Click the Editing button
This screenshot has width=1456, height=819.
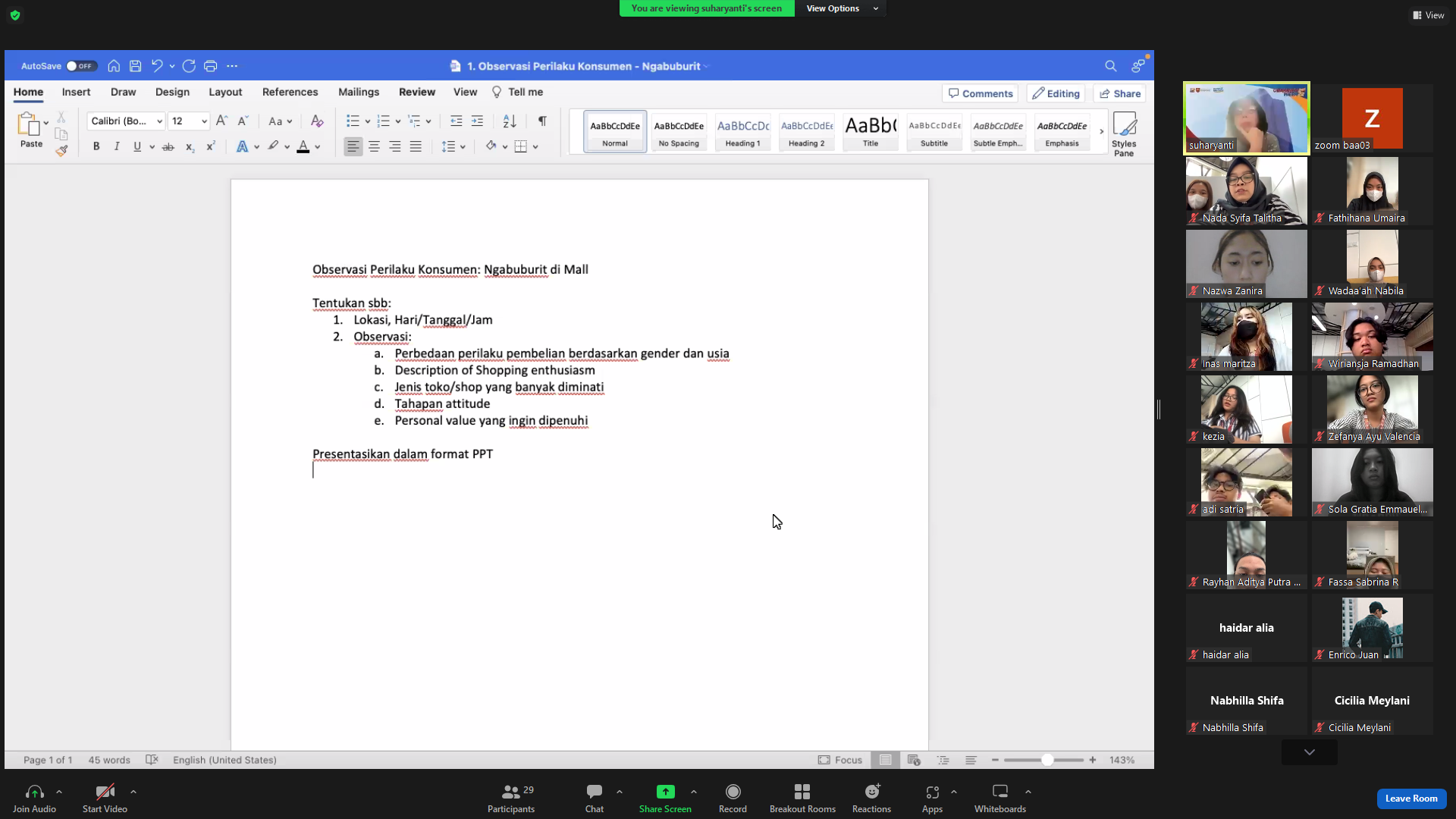coord(1056,93)
